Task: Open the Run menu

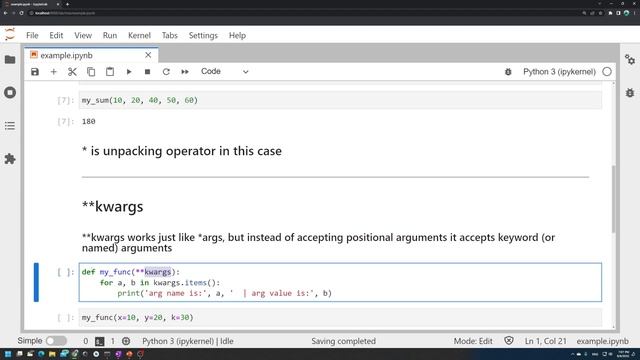Action: click(x=109, y=36)
